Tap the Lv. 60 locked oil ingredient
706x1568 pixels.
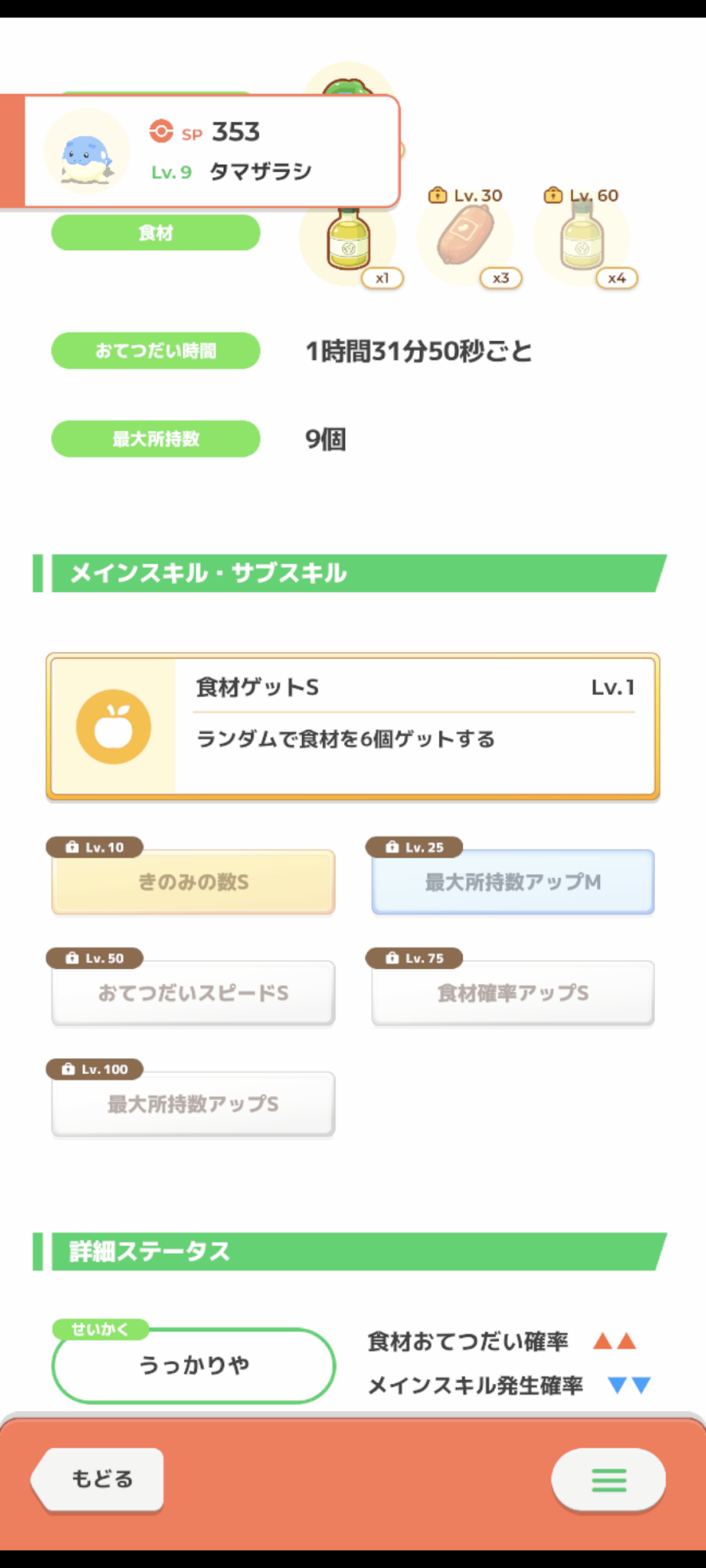coord(582,239)
